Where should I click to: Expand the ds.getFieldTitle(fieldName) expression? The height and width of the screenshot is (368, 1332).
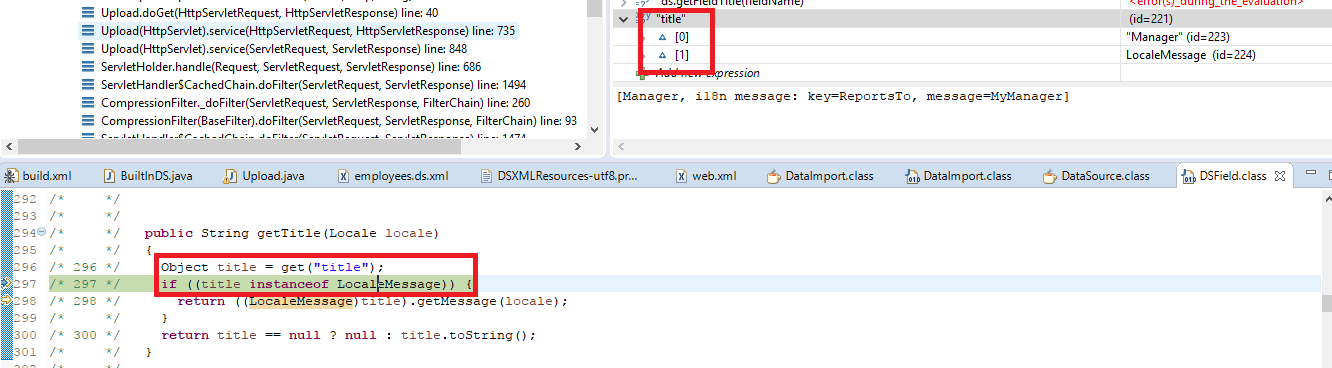(x=624, y=3)
